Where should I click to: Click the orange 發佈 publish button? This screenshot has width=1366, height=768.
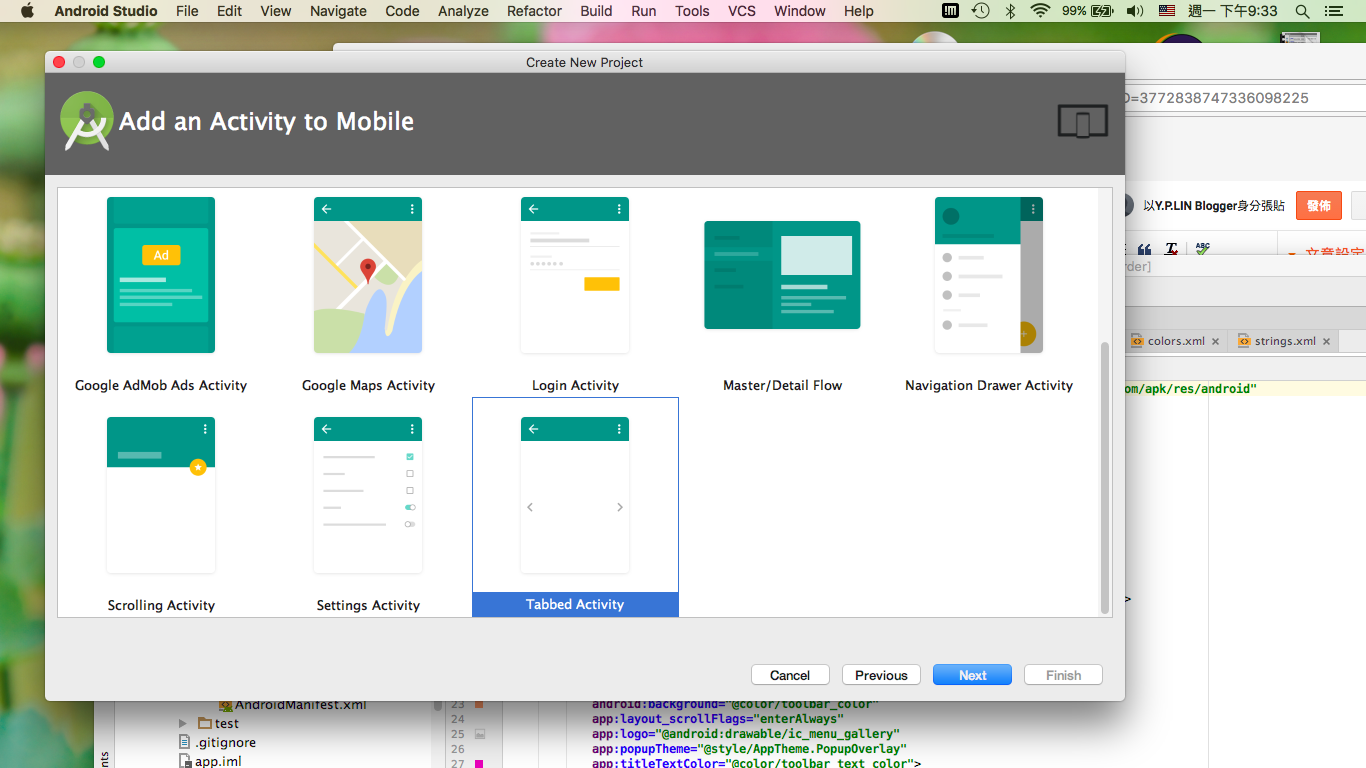[1318, 205]
